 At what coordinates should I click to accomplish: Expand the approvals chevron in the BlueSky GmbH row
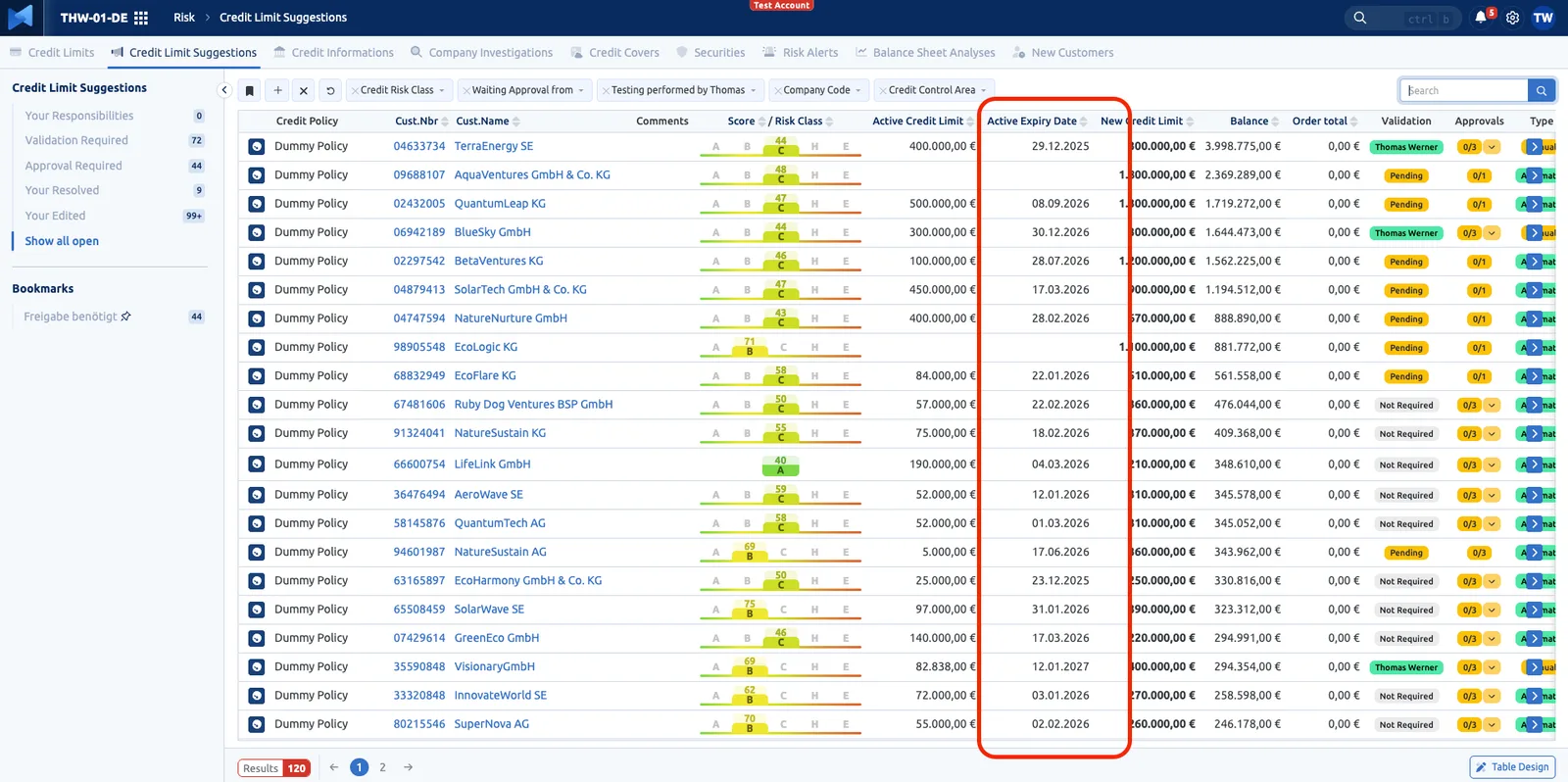pos(1492,233)
